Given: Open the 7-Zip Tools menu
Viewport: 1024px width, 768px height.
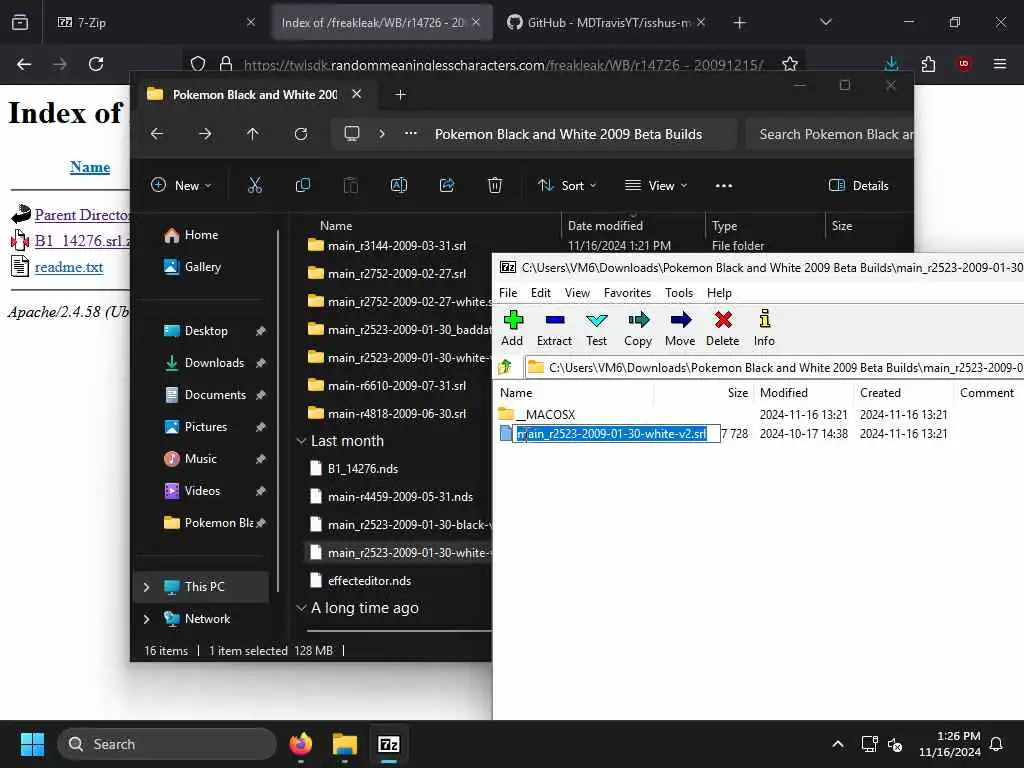Looking at the screenshot, I should 679,293.
